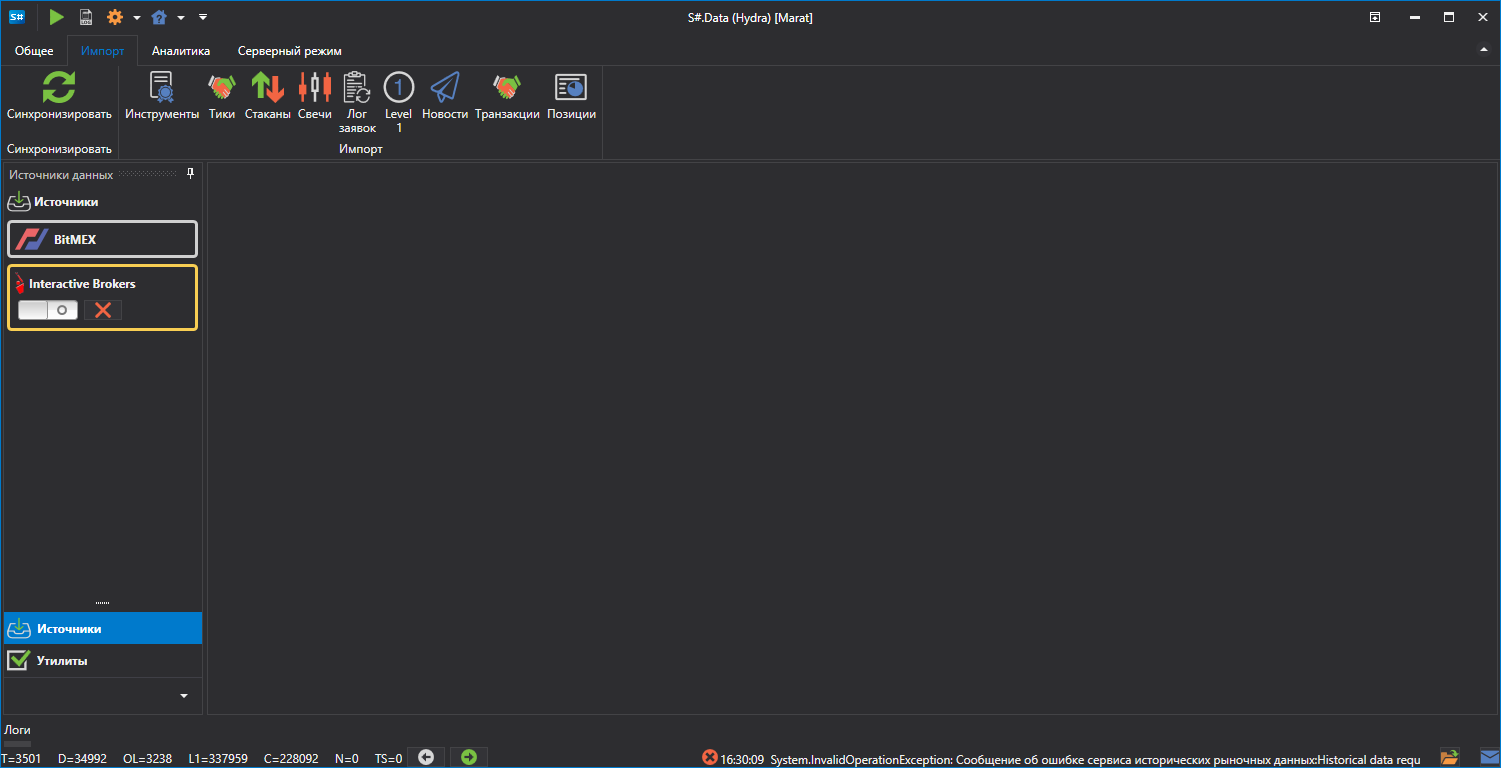Open quick access toolbar customize arrow
Image resolution: width=1501 pixels, height=768 pixels.
[203, 17]
